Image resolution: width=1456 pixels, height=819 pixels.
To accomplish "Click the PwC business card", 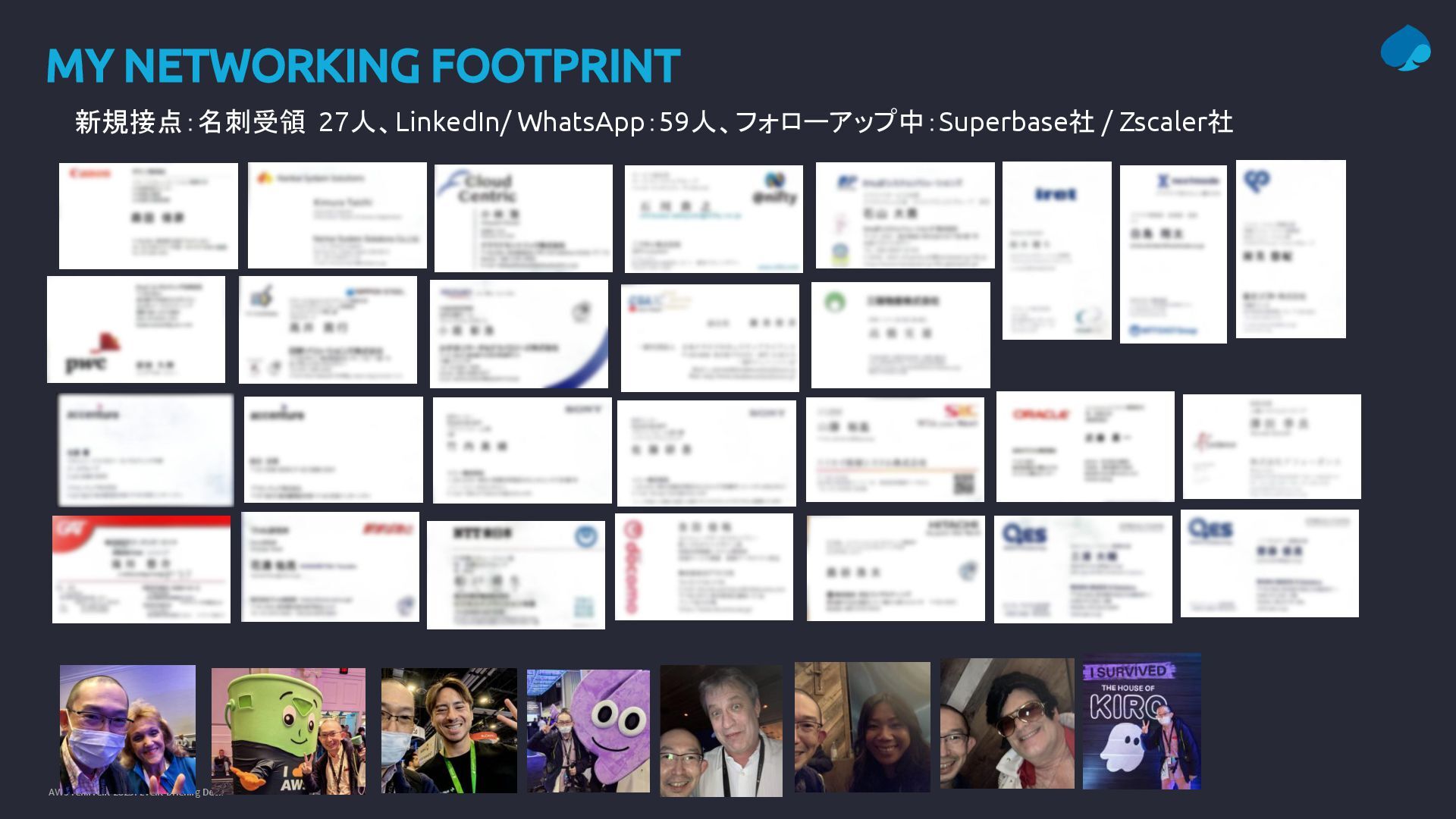I will 136,329.
